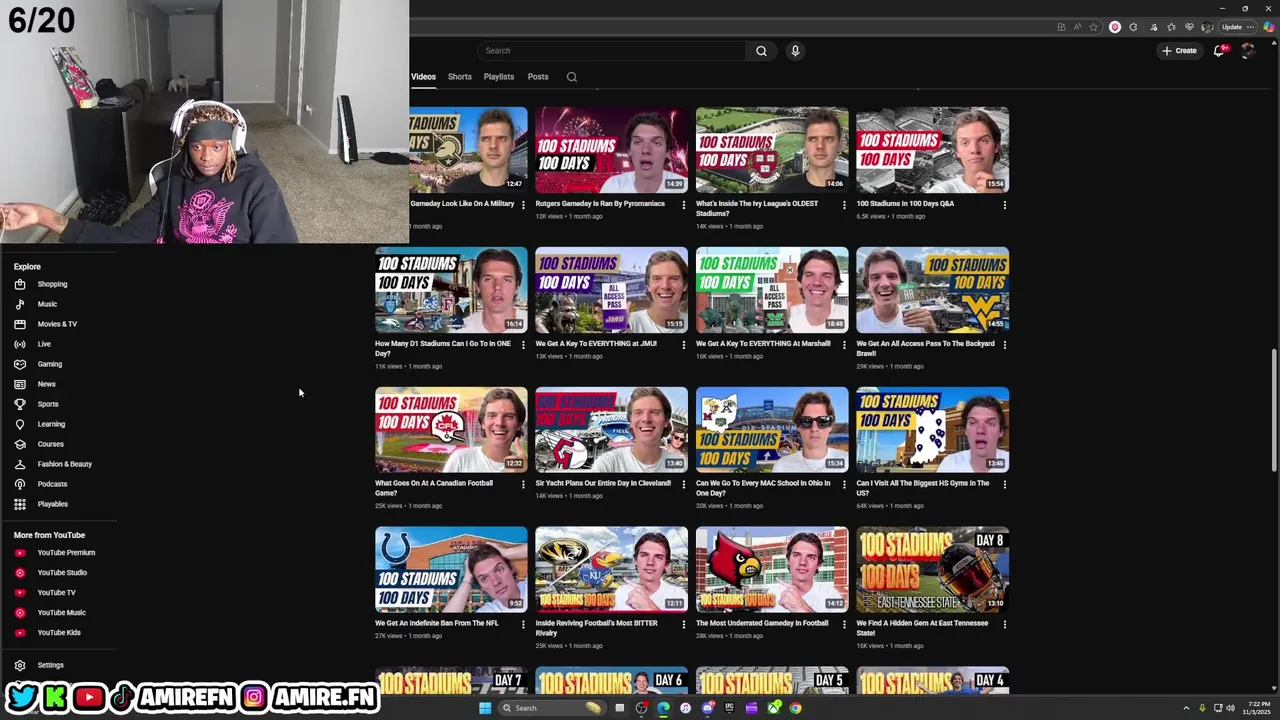1280x720 pixels.
Task: Switch to the Playlists tab
Action: [499, 77]
